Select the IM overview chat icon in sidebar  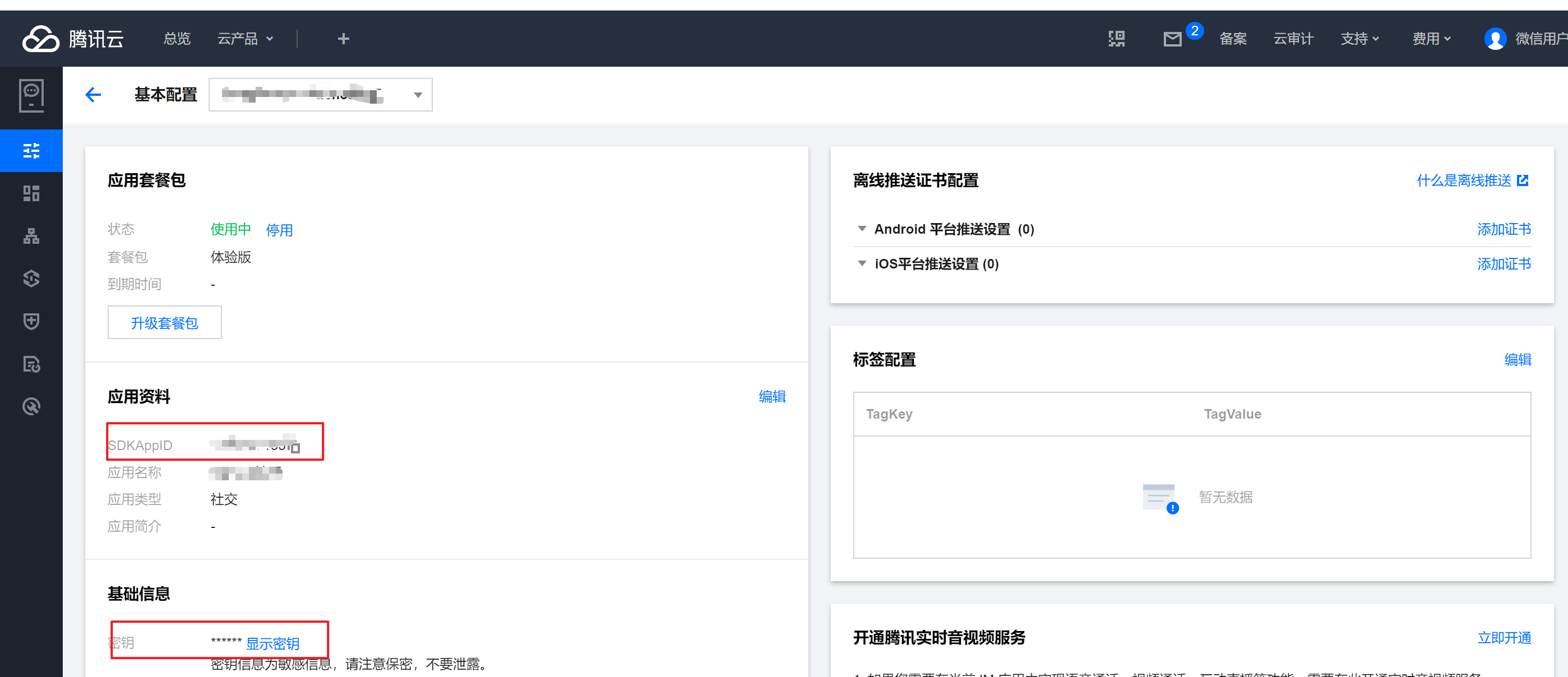tap(31, 95)
